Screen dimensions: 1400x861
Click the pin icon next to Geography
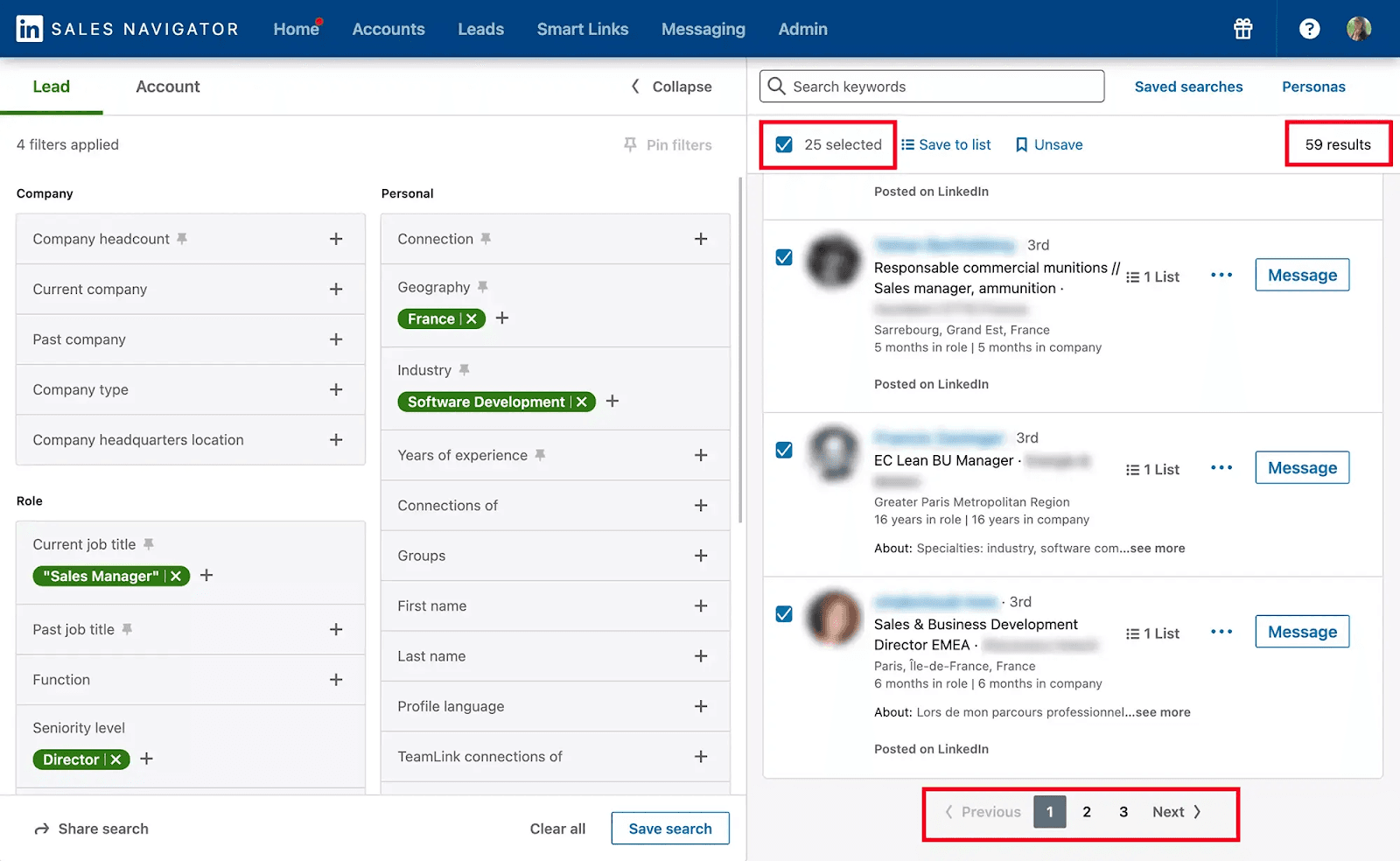[483, 287]
